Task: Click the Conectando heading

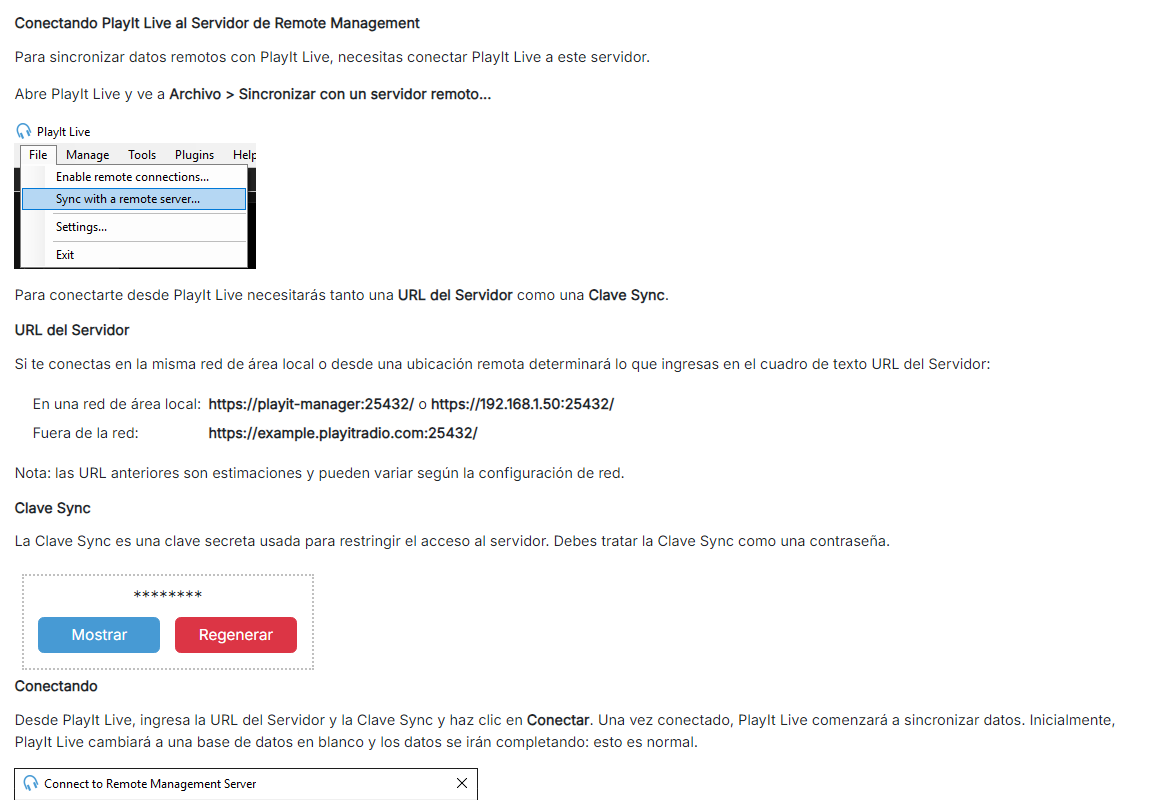Action: point(56,686)
